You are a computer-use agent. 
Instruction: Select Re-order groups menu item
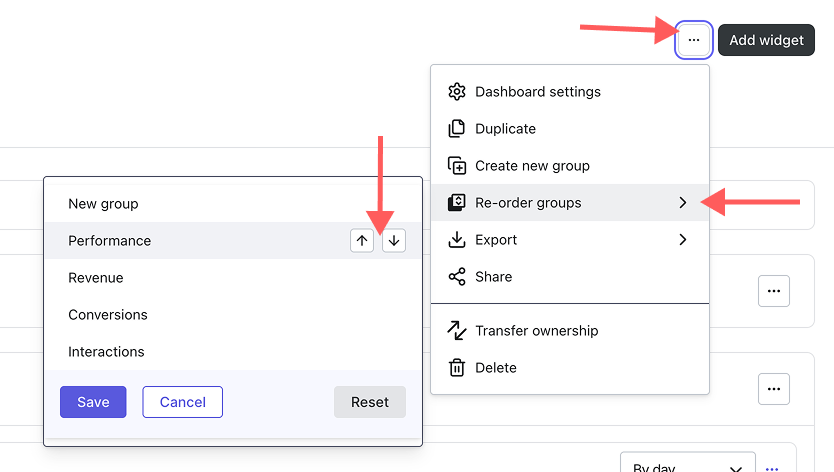click(x=570, y=203)
